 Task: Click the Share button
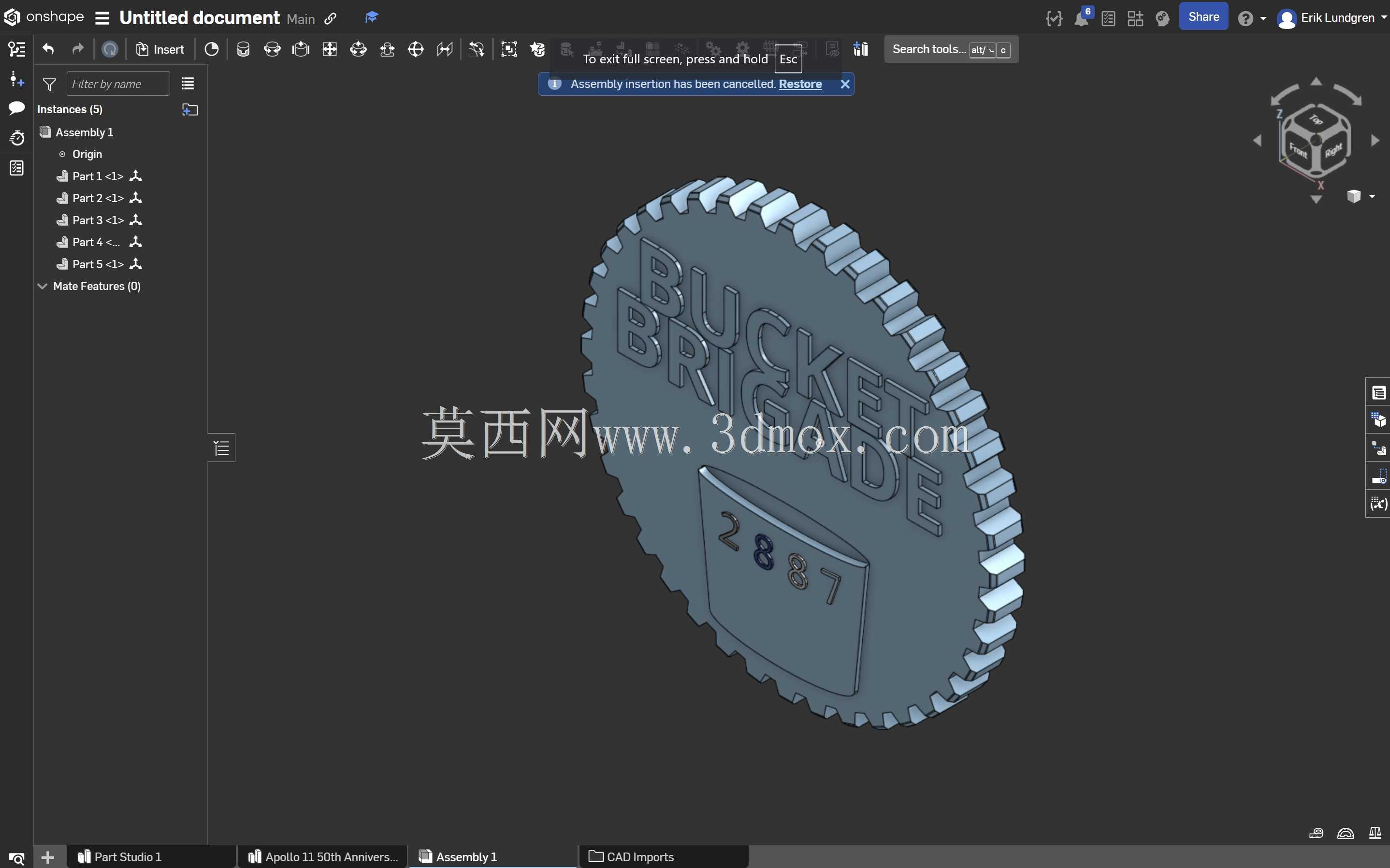point(1203,16)
